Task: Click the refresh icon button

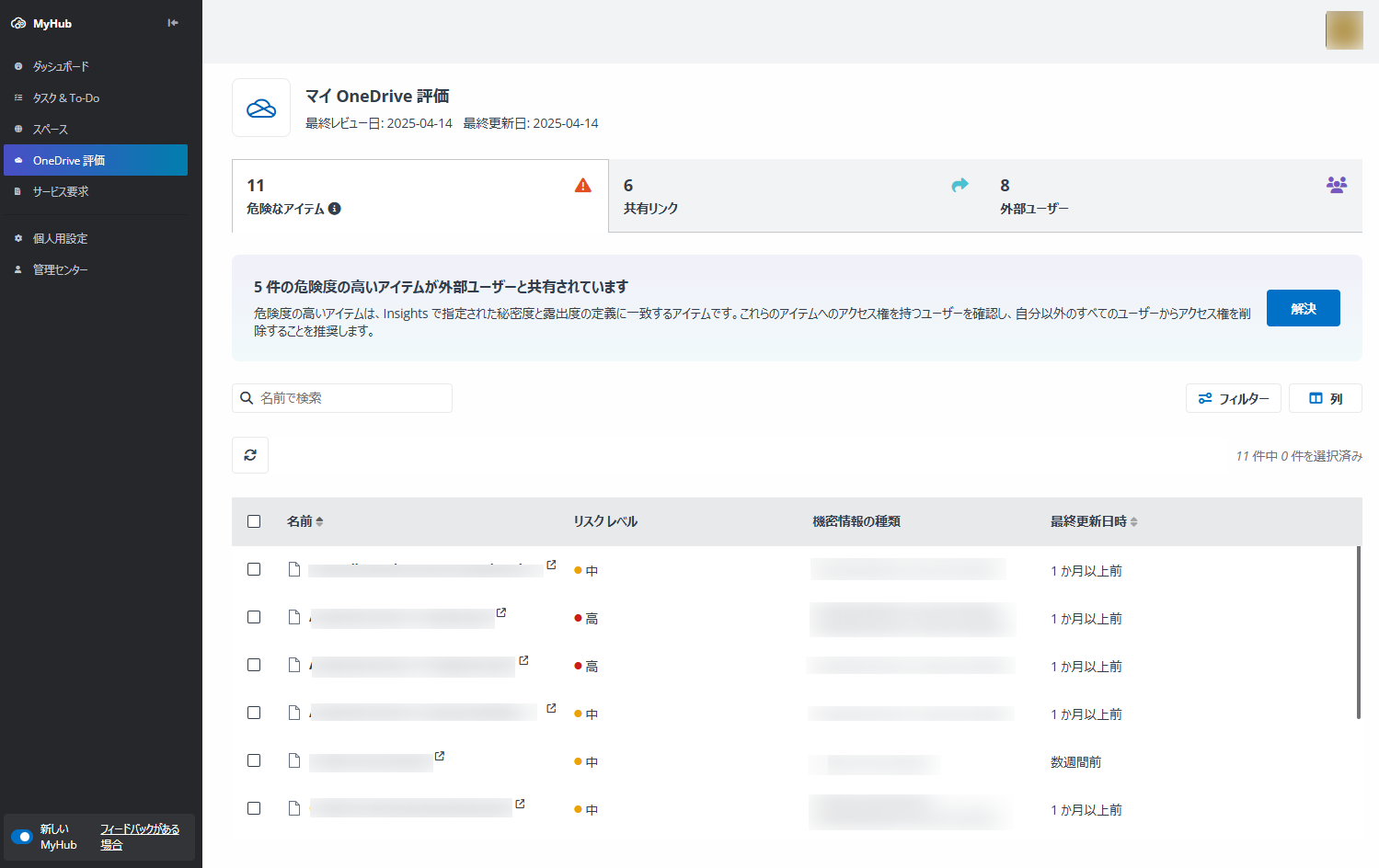Action: tap(250, 455)
